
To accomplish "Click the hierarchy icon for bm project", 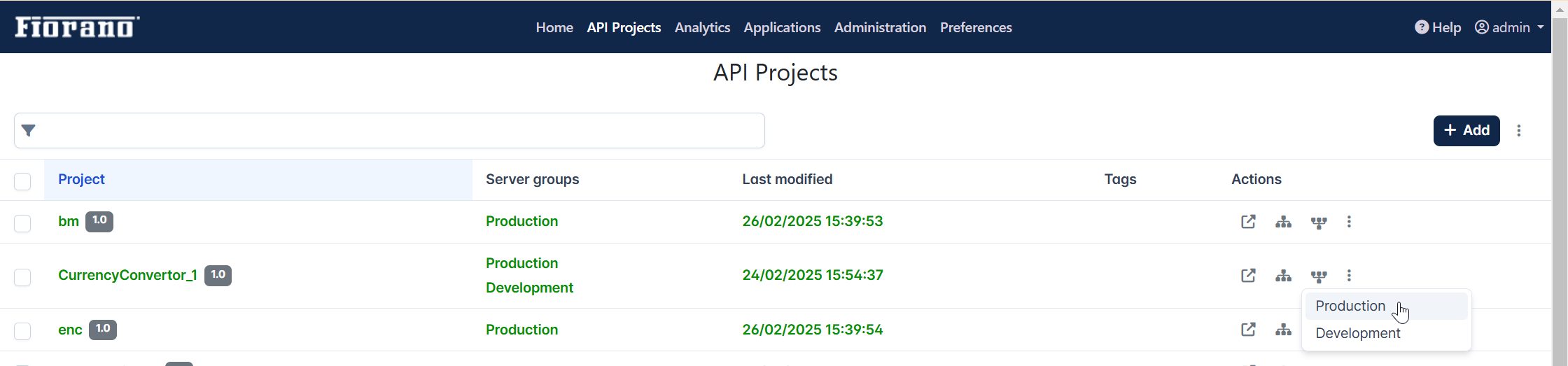I will [x=1283, y=222].
